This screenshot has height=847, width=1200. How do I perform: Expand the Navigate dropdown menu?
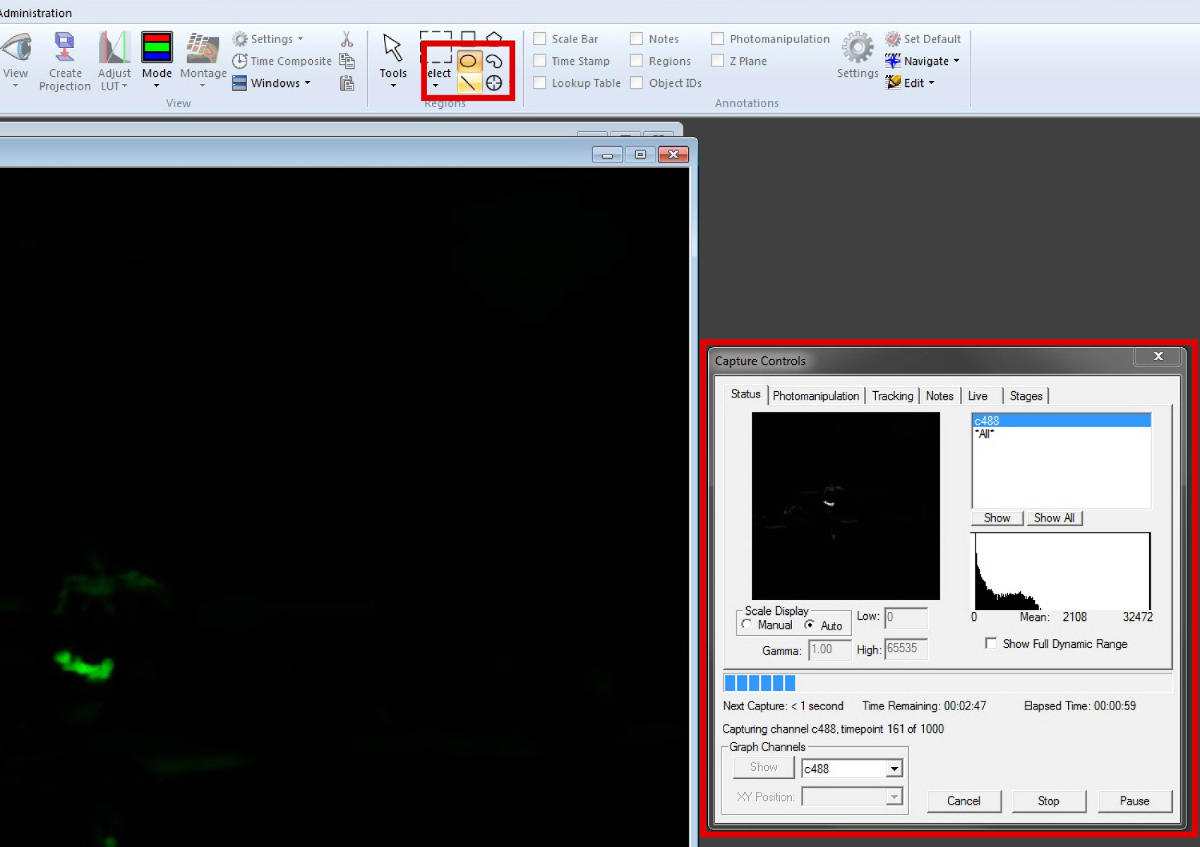956,61
